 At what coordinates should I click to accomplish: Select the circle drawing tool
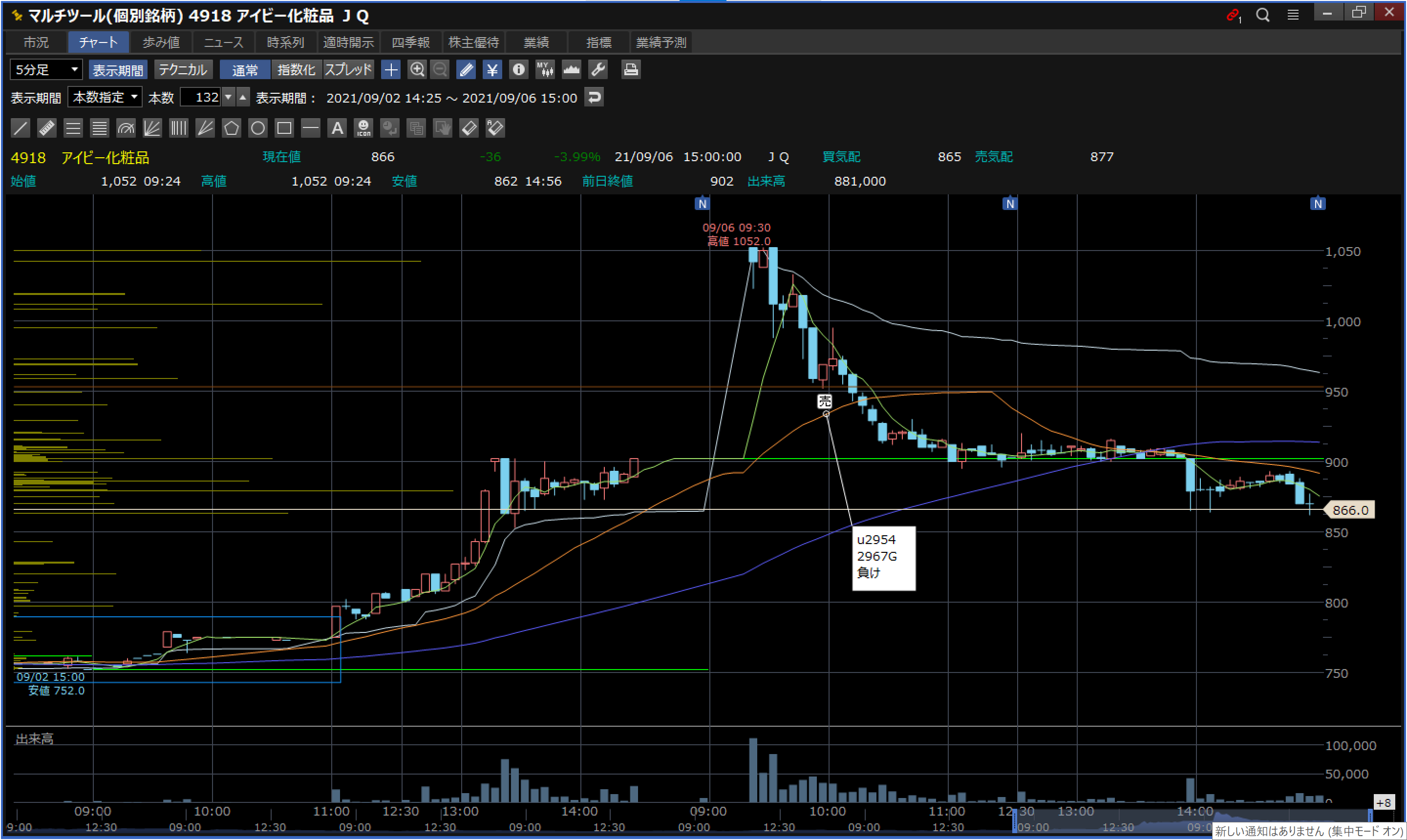pyautogui.click(x=257, y=128)
